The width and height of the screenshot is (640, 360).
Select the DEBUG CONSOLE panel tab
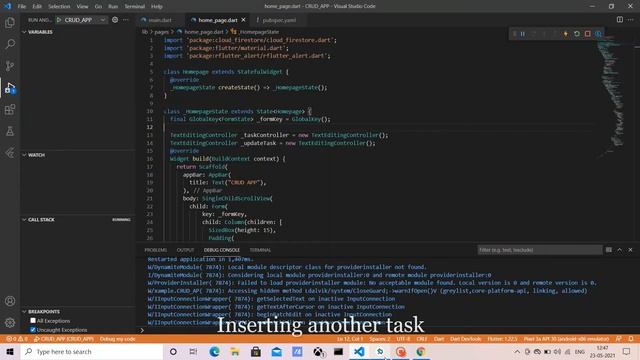pyautogui.click(x=222, y=250)
